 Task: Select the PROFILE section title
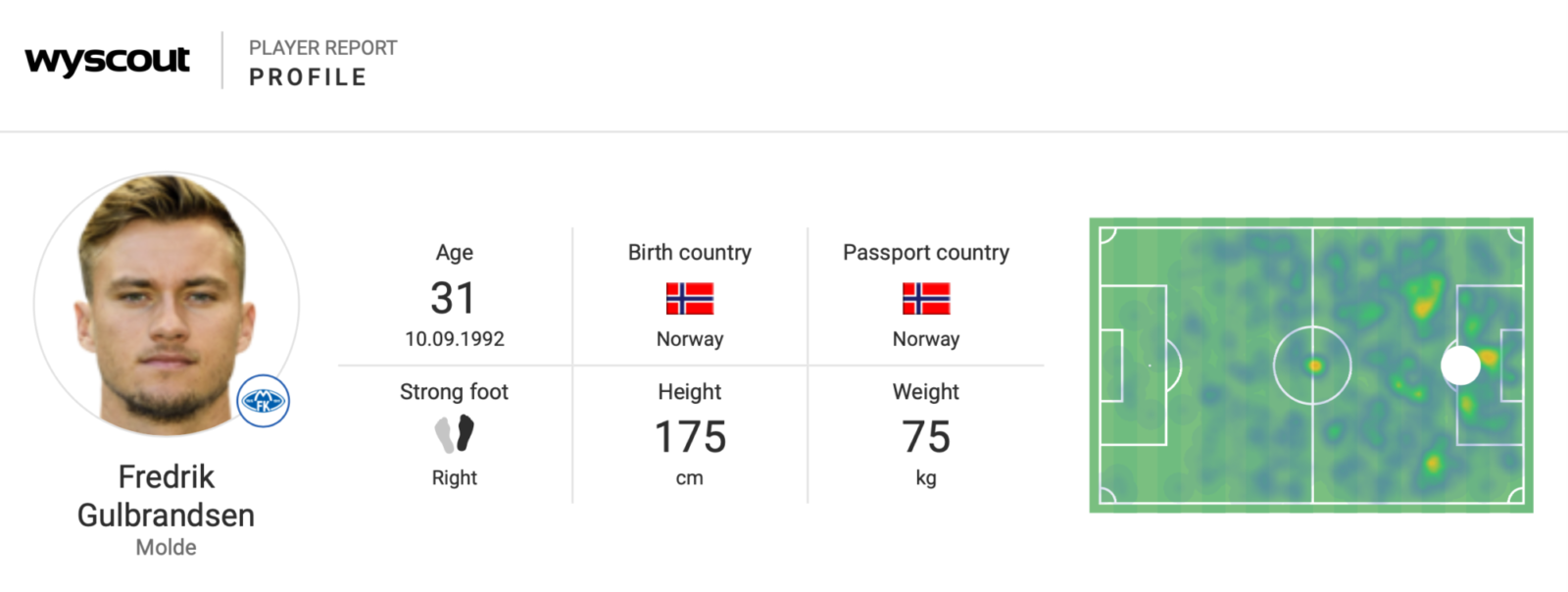click(x=308, y=77)
